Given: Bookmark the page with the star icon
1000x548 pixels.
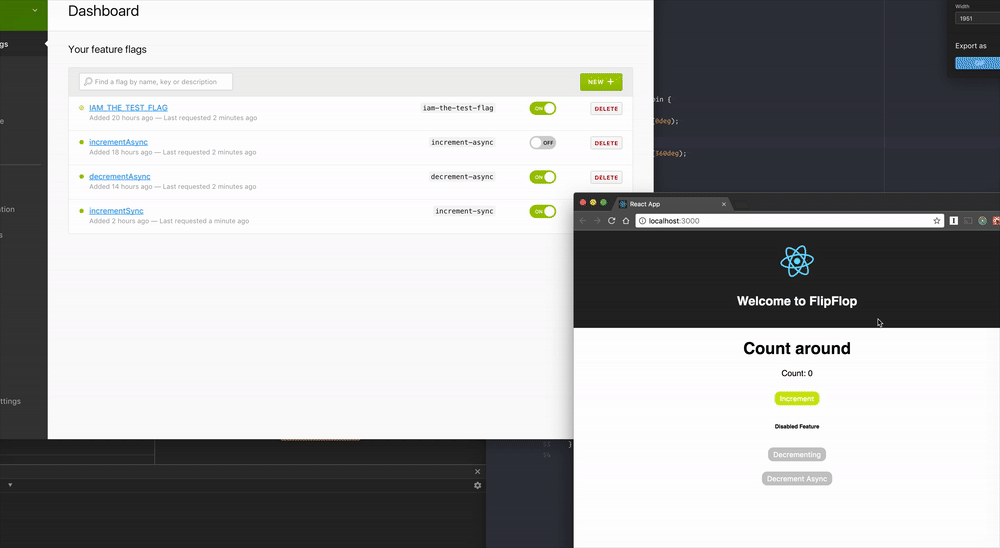Looking at the screenshot, I should [x=937, y=220].
